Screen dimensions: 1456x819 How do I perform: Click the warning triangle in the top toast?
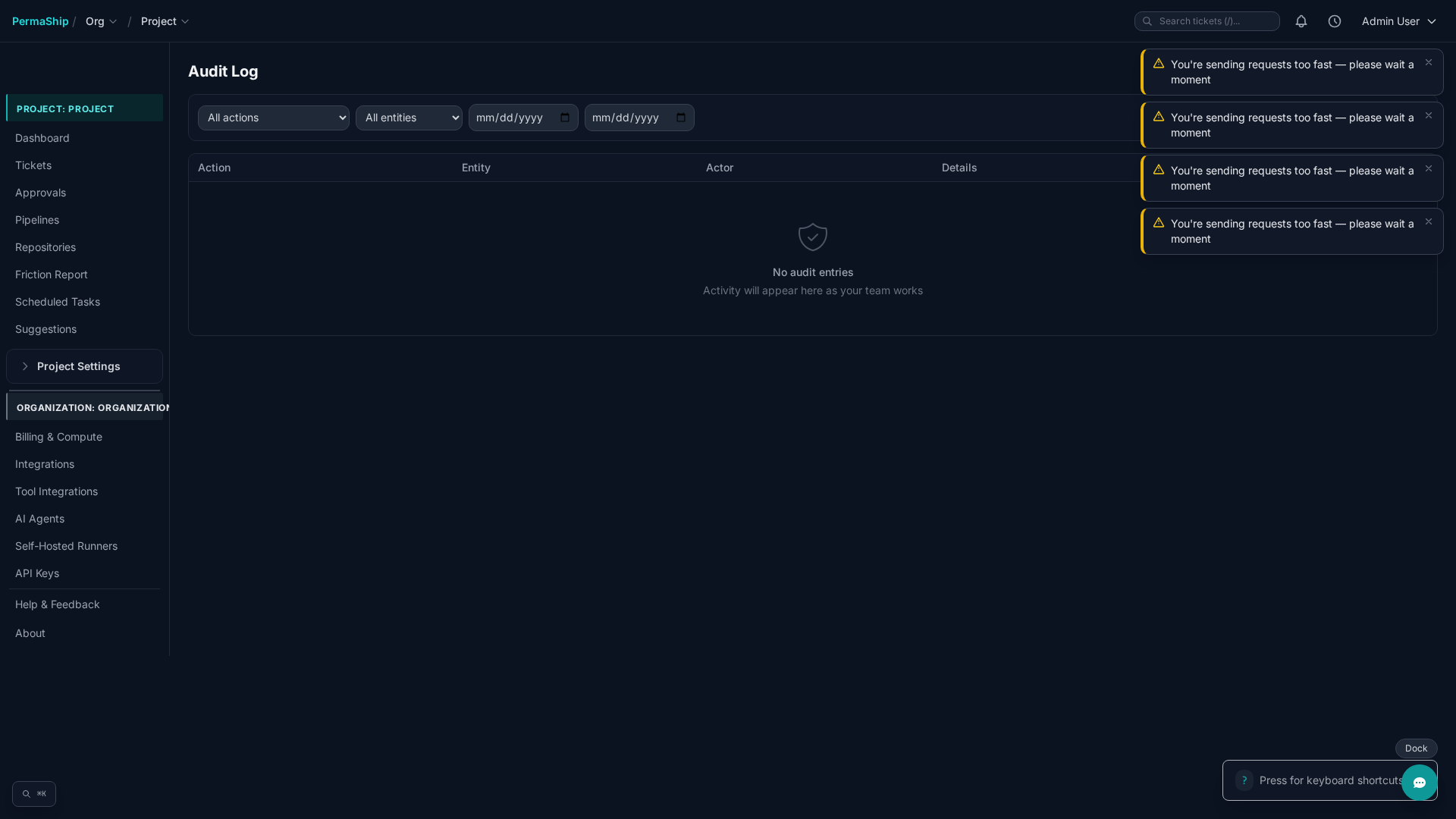[x=1159, y=64]
